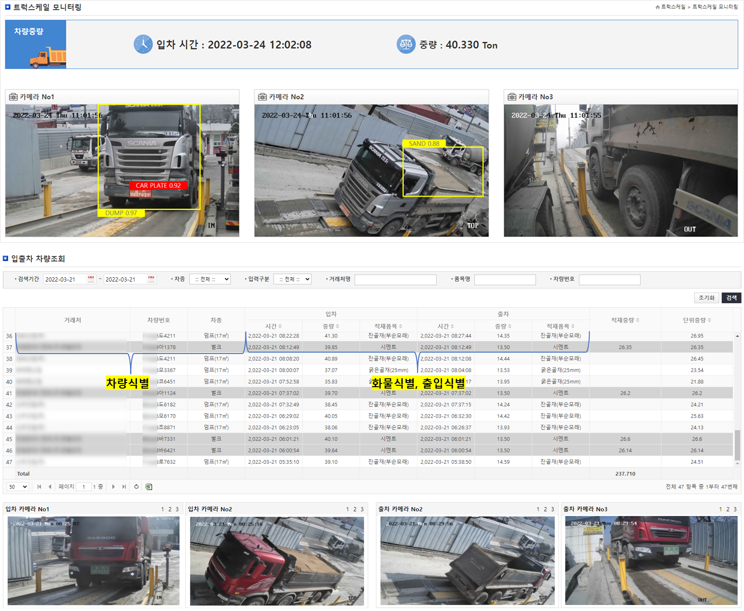The height and width of the screenshot is (611, 744).
Task: Click the 검색 search button
Action: [x=731, y=298]
